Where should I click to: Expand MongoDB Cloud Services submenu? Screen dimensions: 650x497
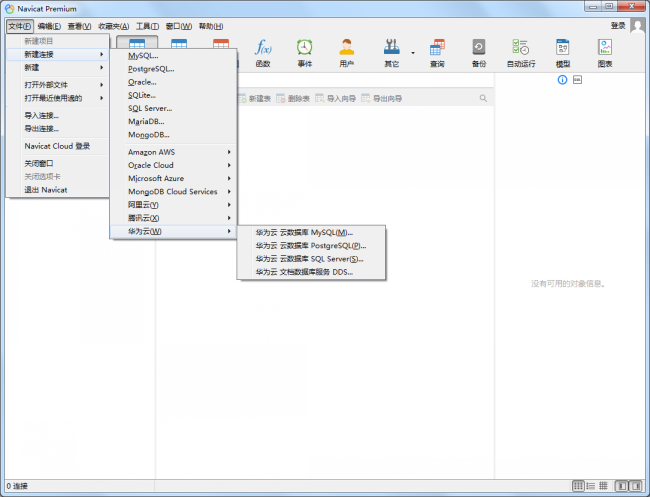point(173,192)
